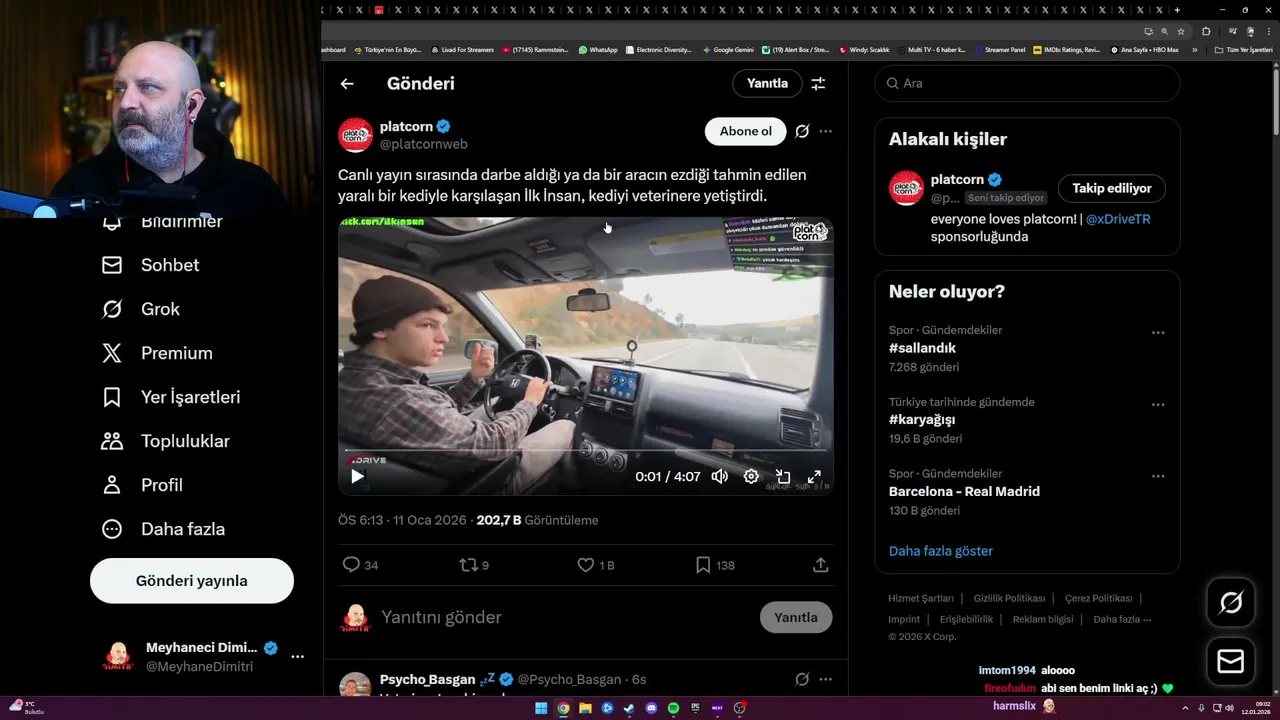Image resolution: width=1280 pixels, height=720 pixels.
Task: Toggle Takip ediyor for platcorn
Action: click(x=1112, y=188)
